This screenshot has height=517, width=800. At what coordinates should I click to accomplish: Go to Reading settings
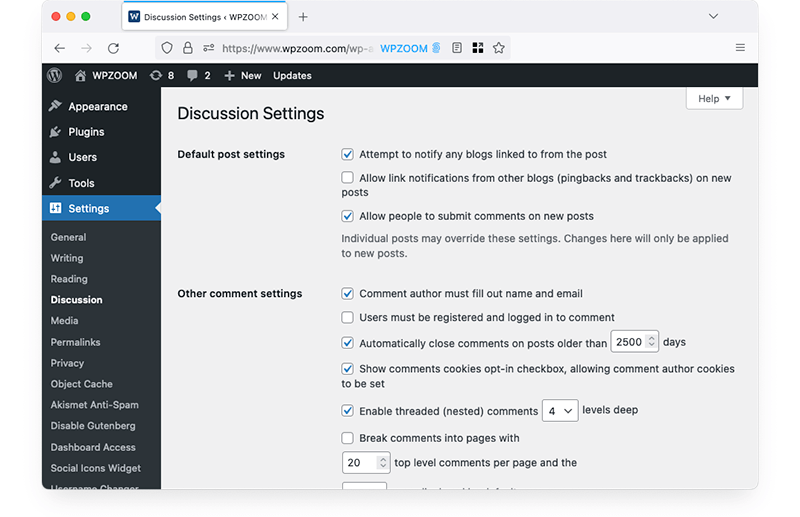click(x=69, y=279)
